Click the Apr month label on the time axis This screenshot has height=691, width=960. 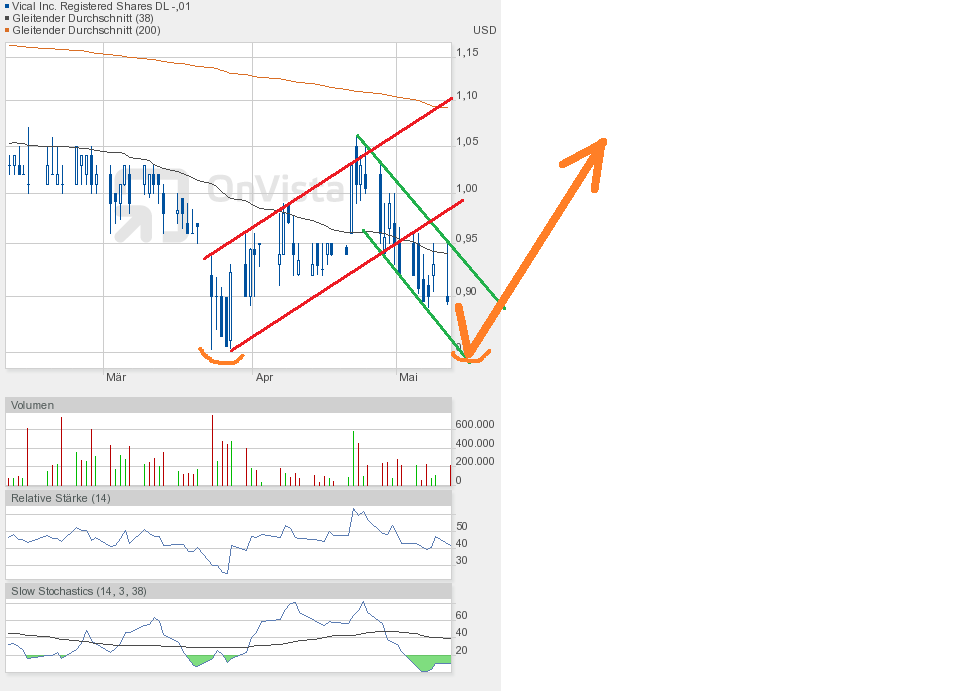pyautogui.click(x=264, y=377)
